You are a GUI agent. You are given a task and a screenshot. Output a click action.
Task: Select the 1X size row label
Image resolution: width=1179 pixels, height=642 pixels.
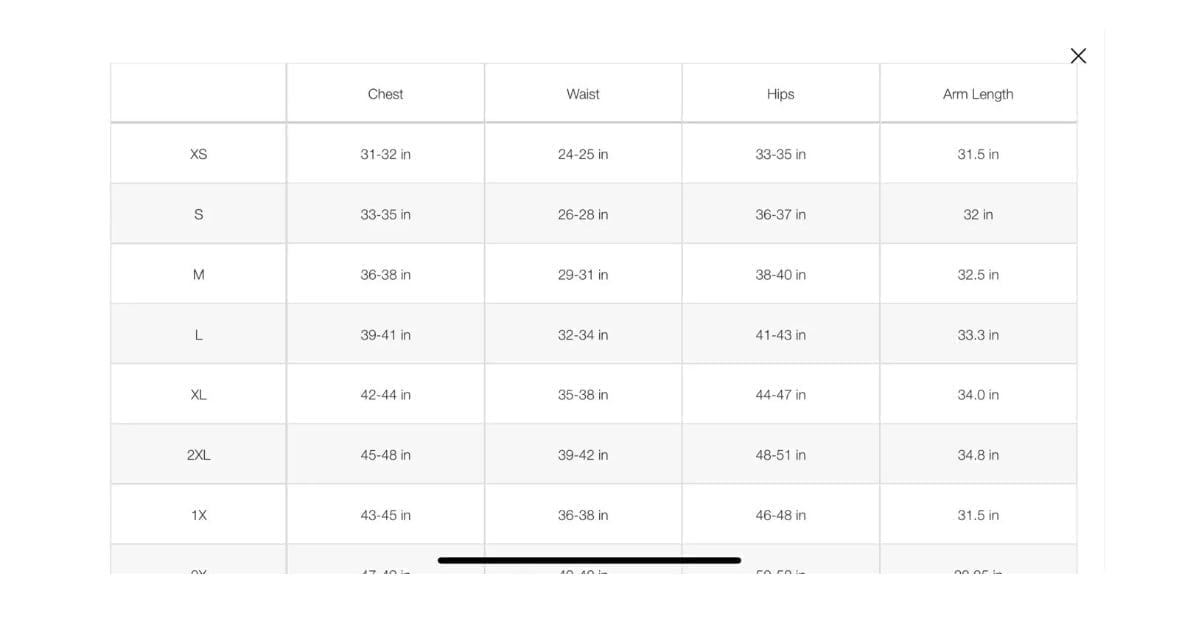199,515
